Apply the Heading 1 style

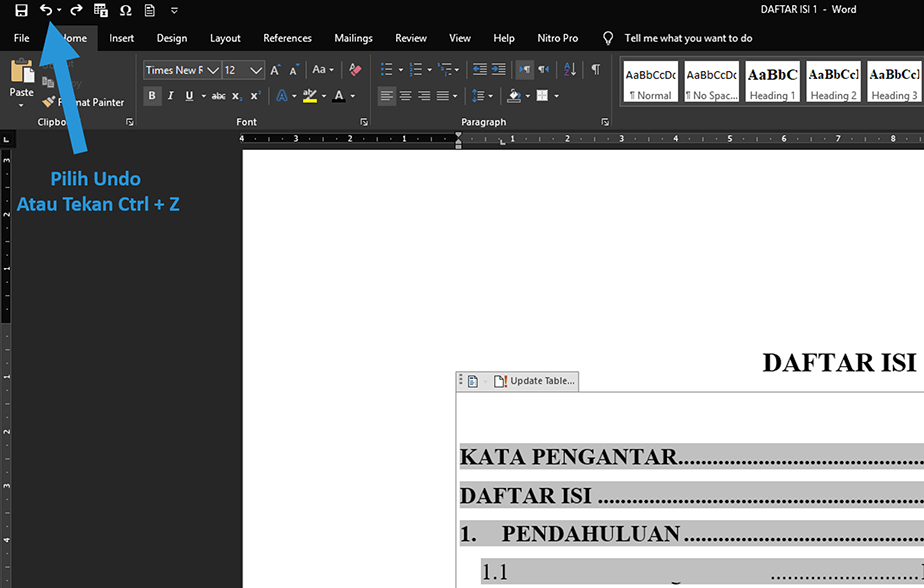click(773, 82)
